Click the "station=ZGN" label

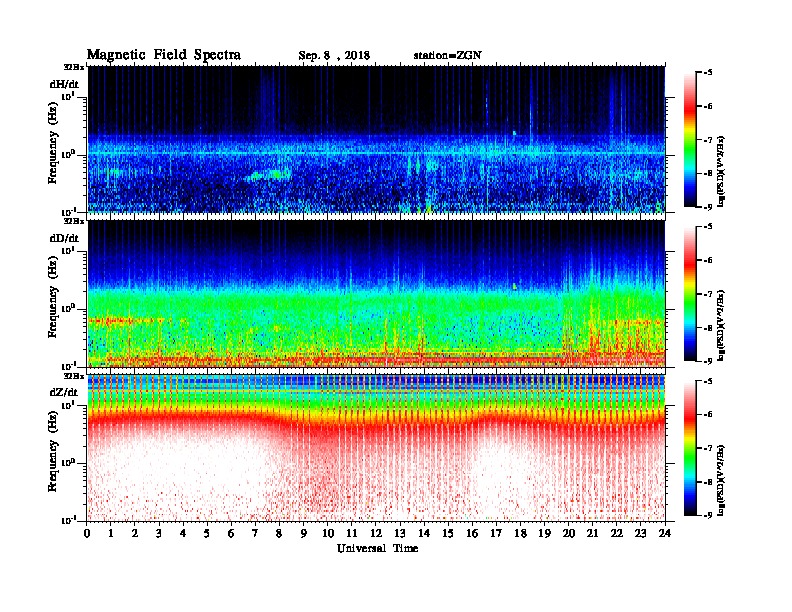click(x=448, y=56)
